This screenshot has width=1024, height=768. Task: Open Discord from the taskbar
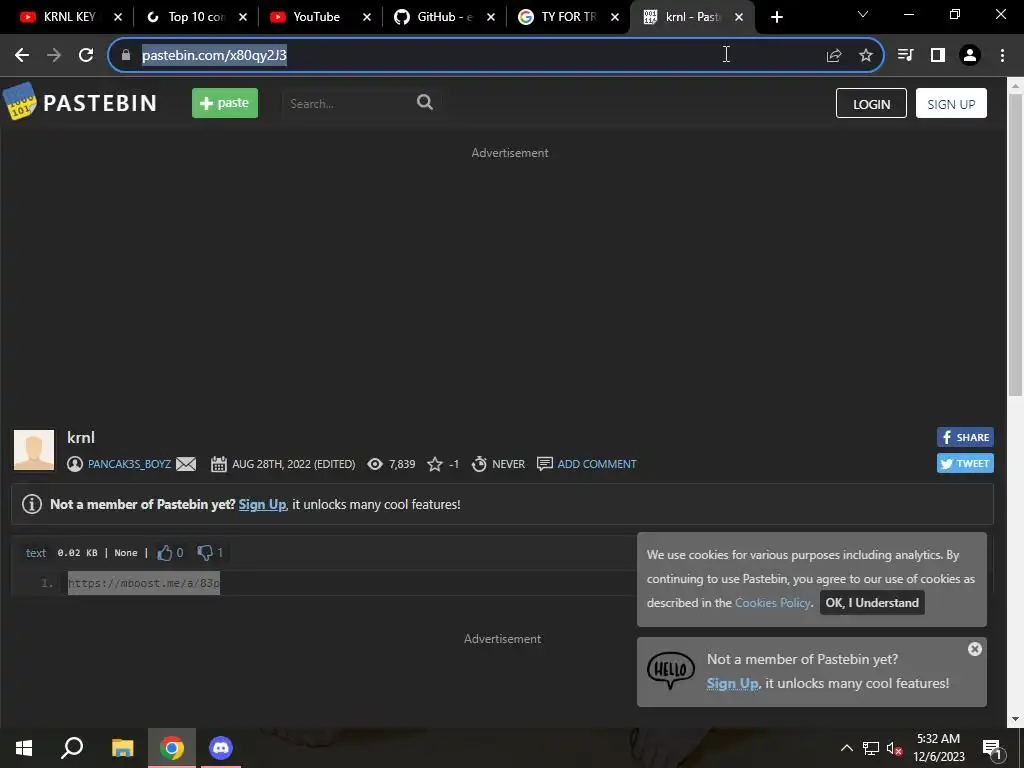[221, 748]
